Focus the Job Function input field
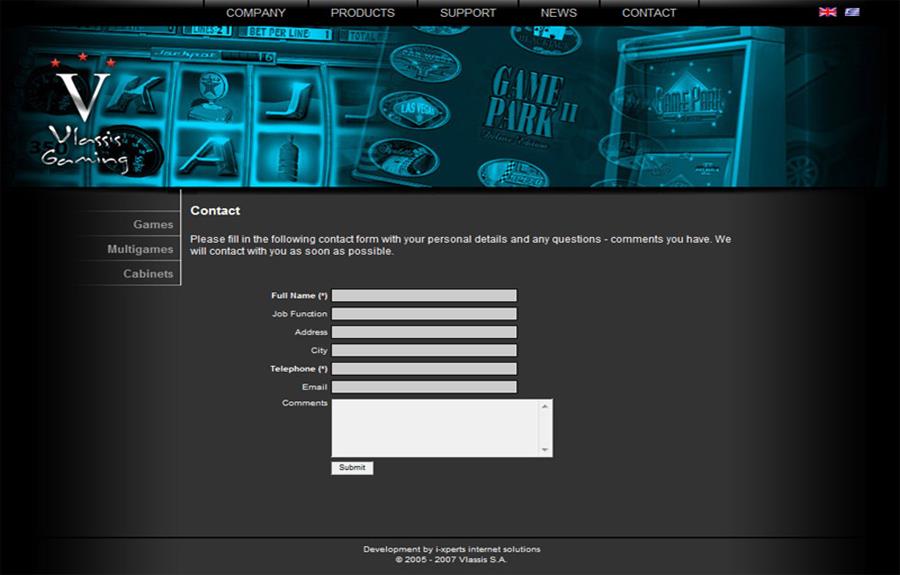 424,314
